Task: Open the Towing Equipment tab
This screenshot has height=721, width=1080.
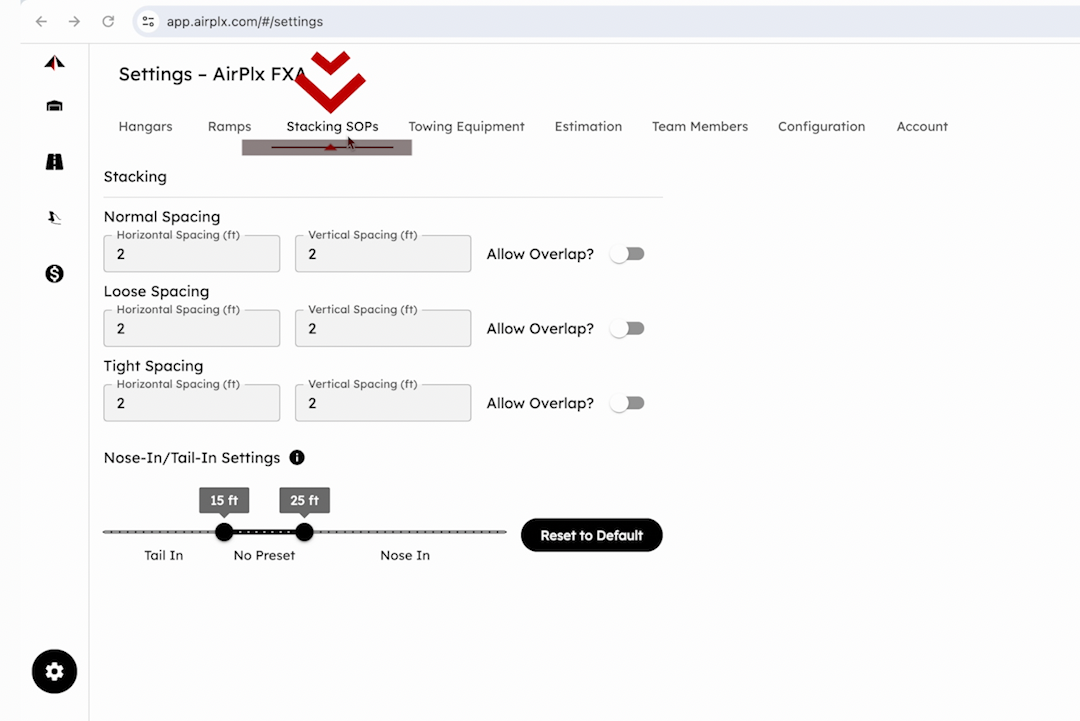Action: click(x=466, y=127)
